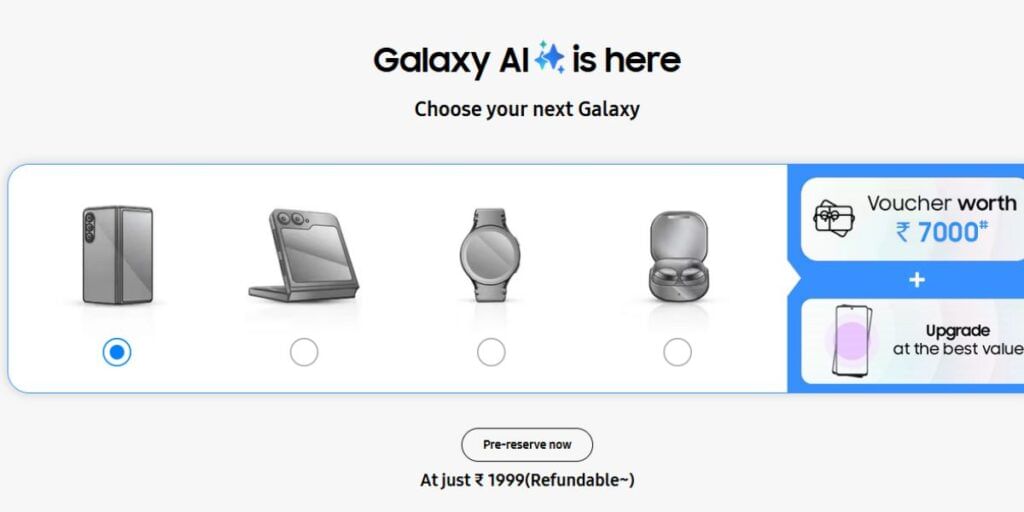
Task: Select the radio button under the flip phone
Action: [x=304, y=353]
